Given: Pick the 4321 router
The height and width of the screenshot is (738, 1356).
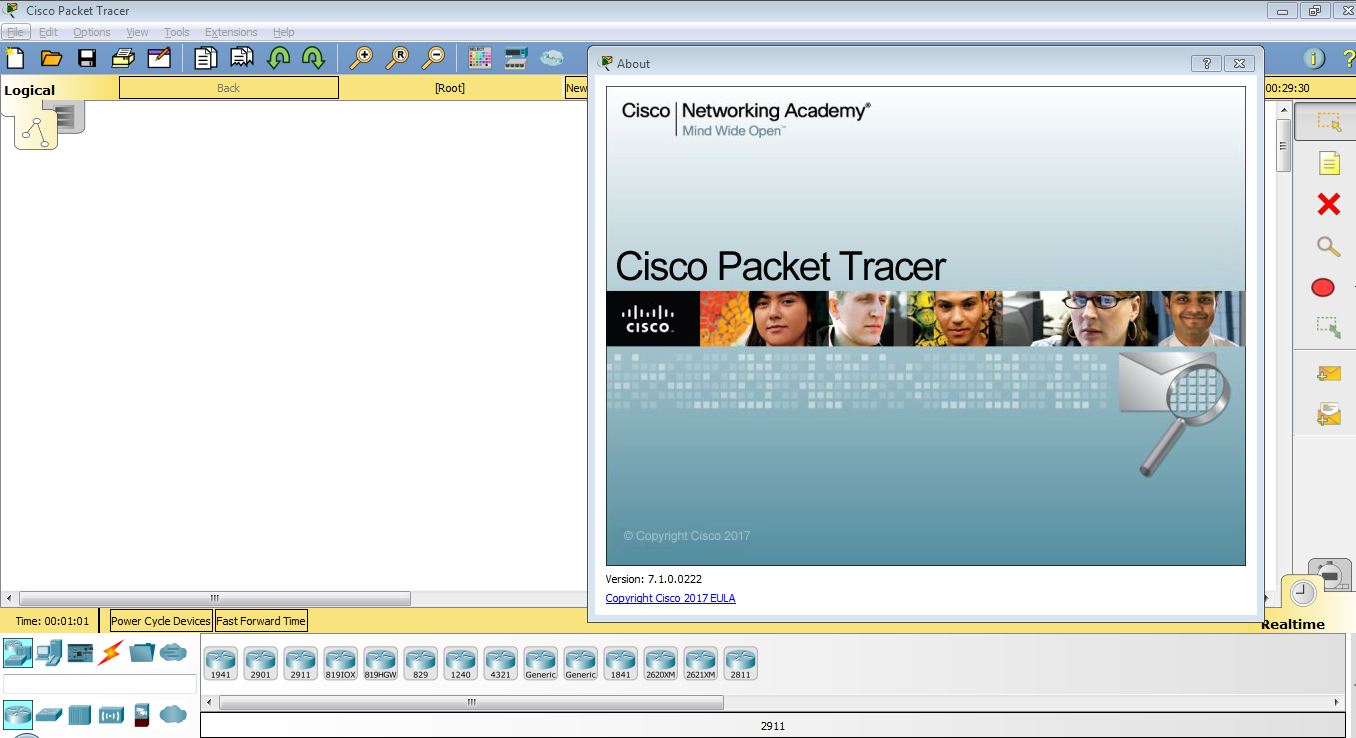Looking at the screenshot, I should point(501,664).
